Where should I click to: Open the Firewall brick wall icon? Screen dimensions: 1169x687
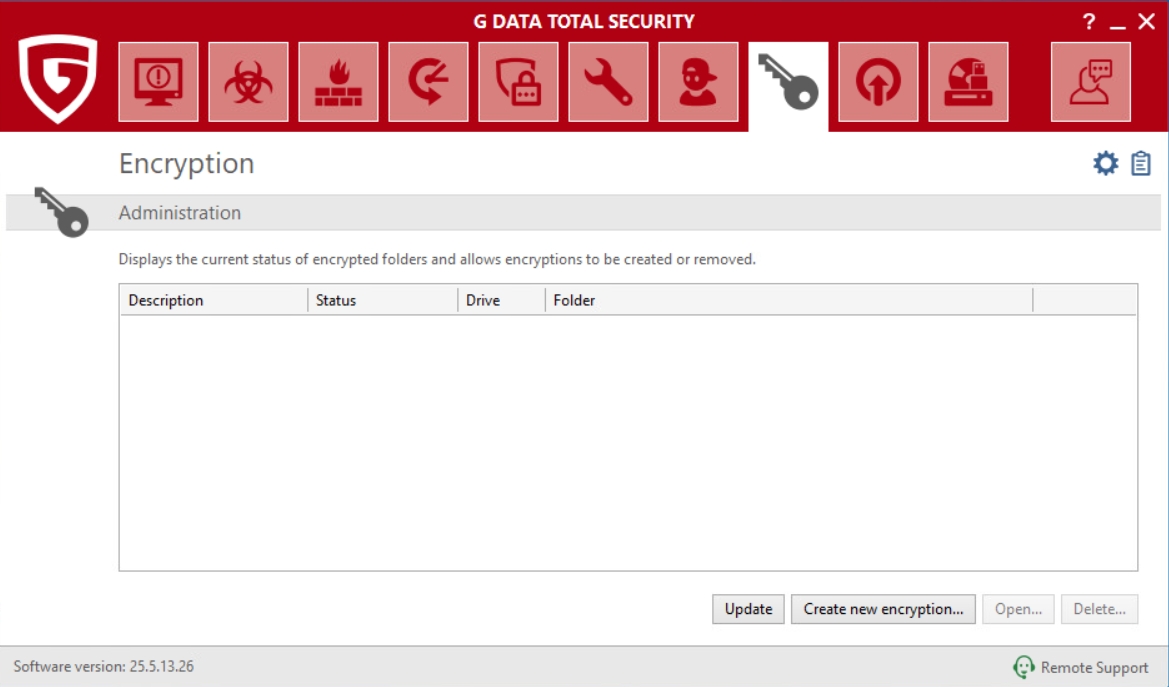[338, 82]
